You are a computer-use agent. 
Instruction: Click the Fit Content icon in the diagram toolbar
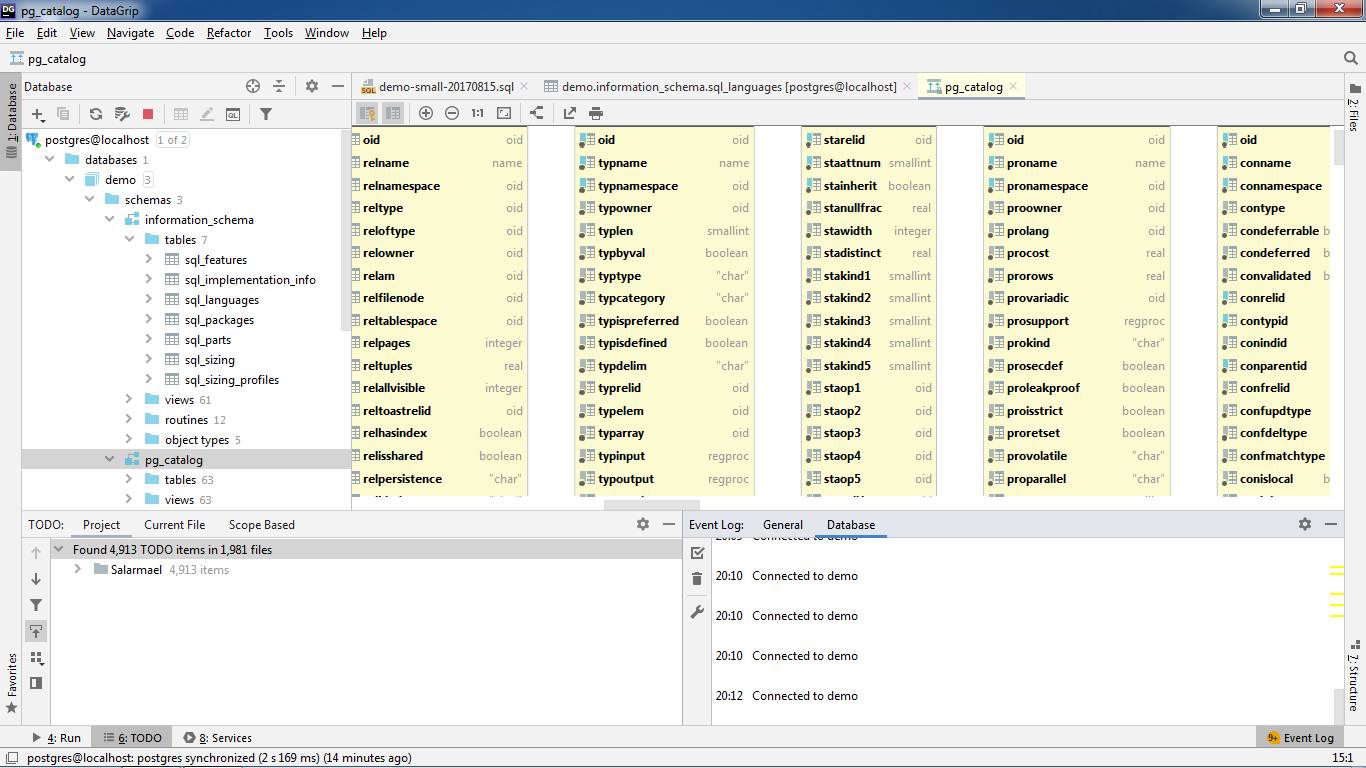tap(504, 113)
